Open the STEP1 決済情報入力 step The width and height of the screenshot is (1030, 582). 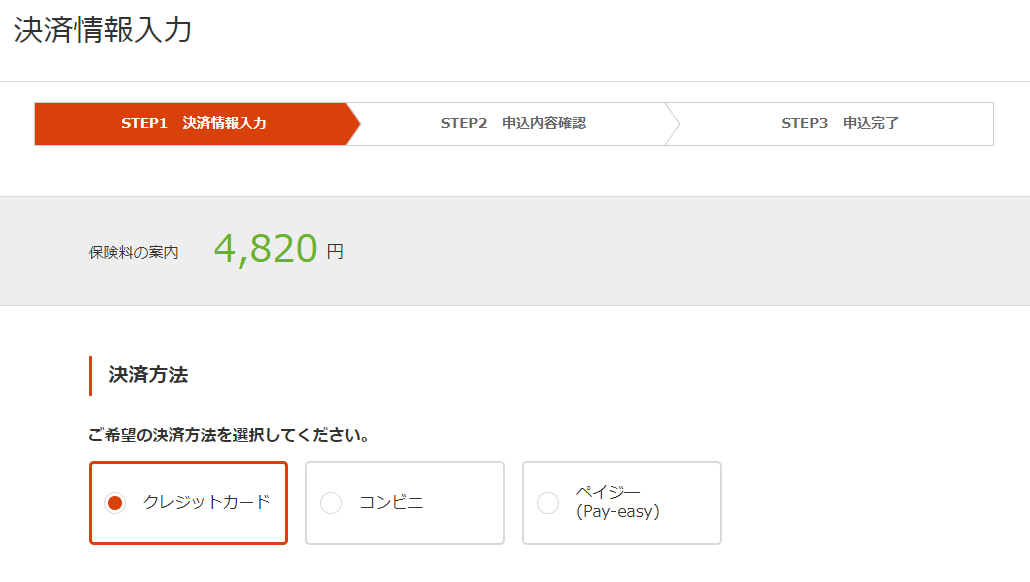193,123
